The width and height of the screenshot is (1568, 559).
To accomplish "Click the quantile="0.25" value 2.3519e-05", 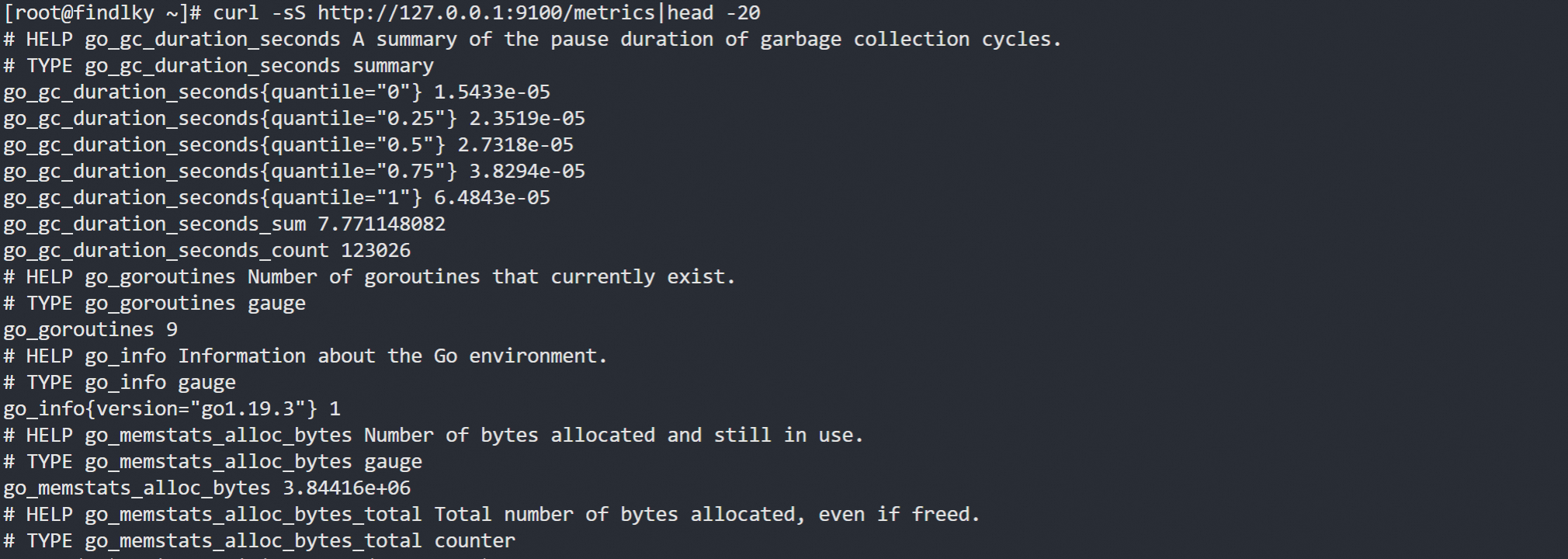I will coord(526,119).
